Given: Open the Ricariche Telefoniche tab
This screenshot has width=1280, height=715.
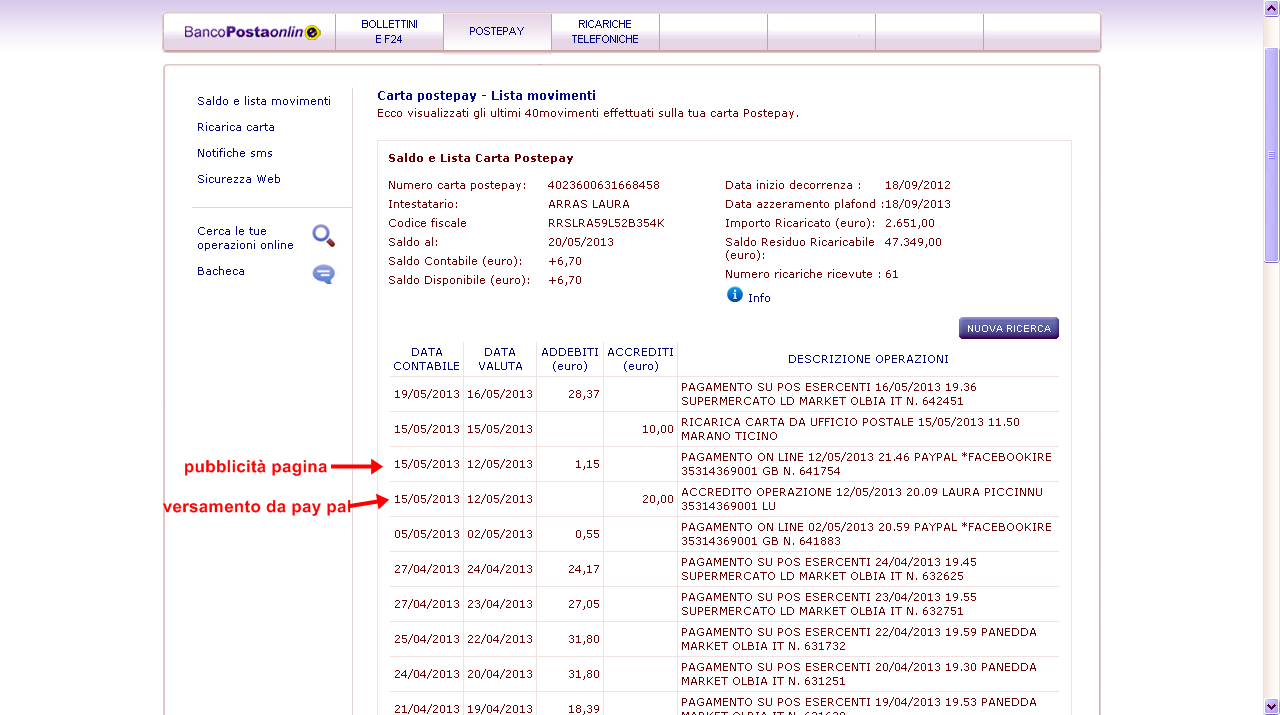Looking at the screenshot, I should (605, 32).
